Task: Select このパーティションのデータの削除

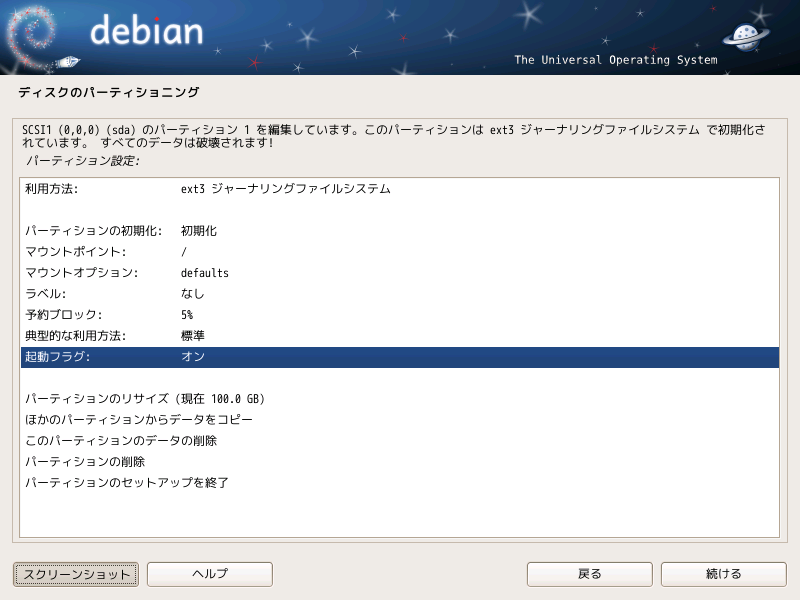Action: [400, 441]
